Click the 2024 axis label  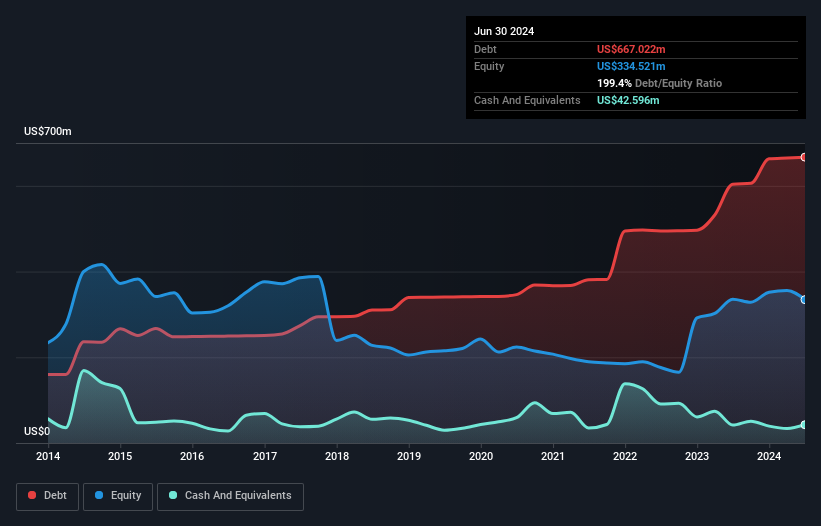click(769, 456)
